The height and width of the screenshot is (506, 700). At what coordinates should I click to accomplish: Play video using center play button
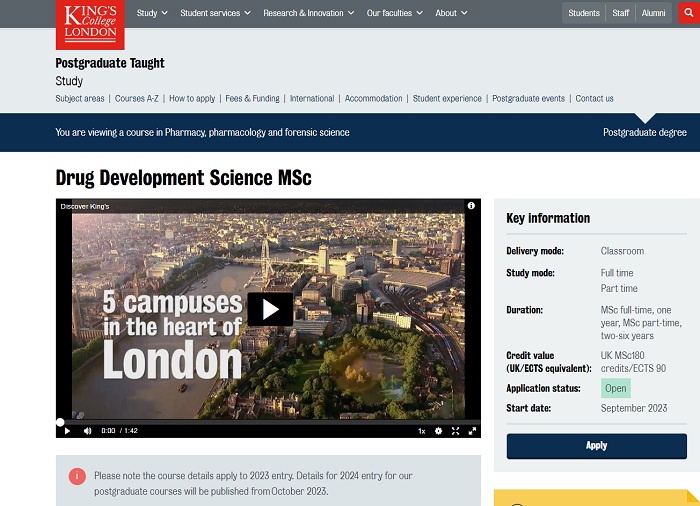(x=270, y=309)
